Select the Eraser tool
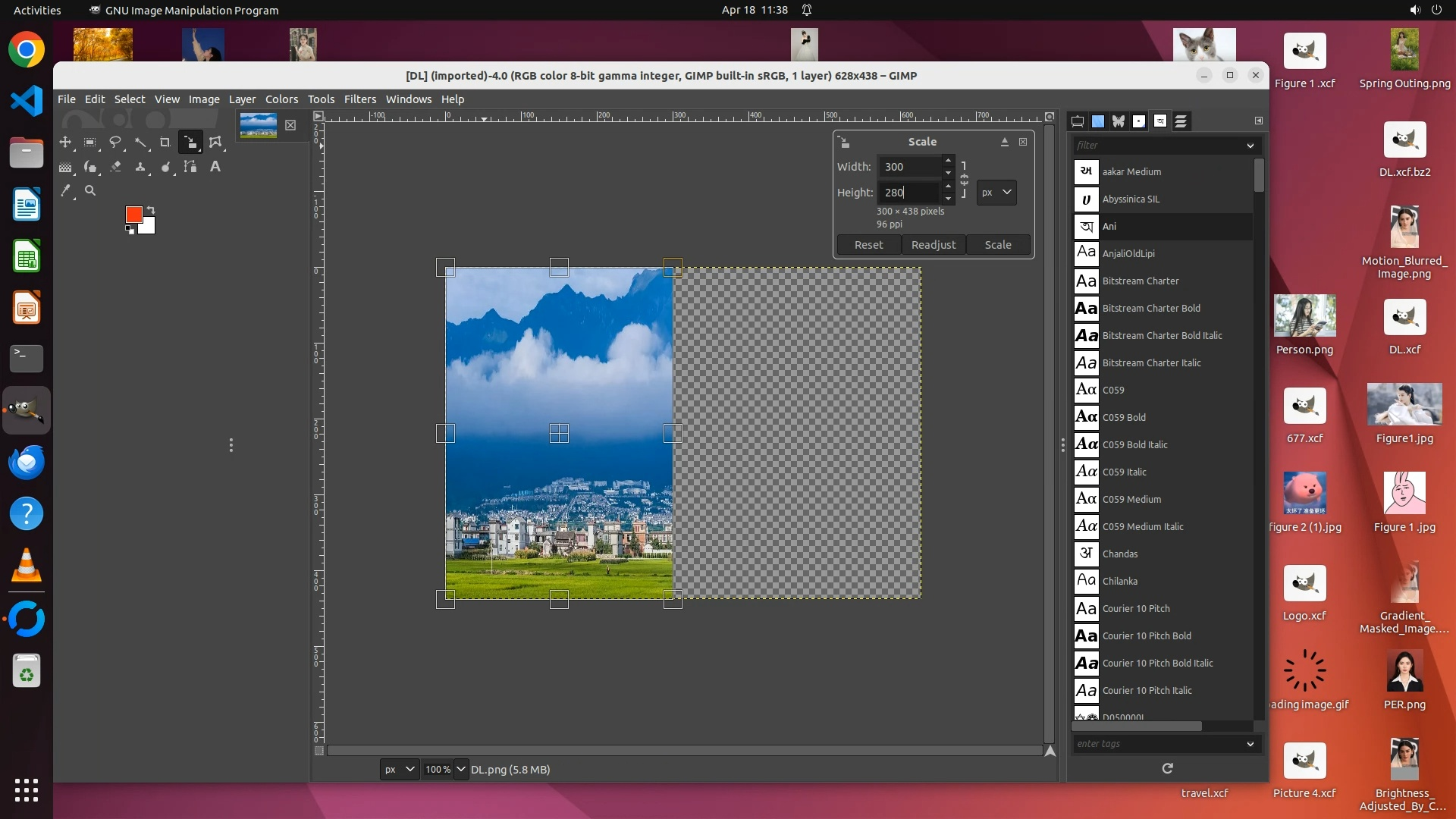 click(115, 167)
